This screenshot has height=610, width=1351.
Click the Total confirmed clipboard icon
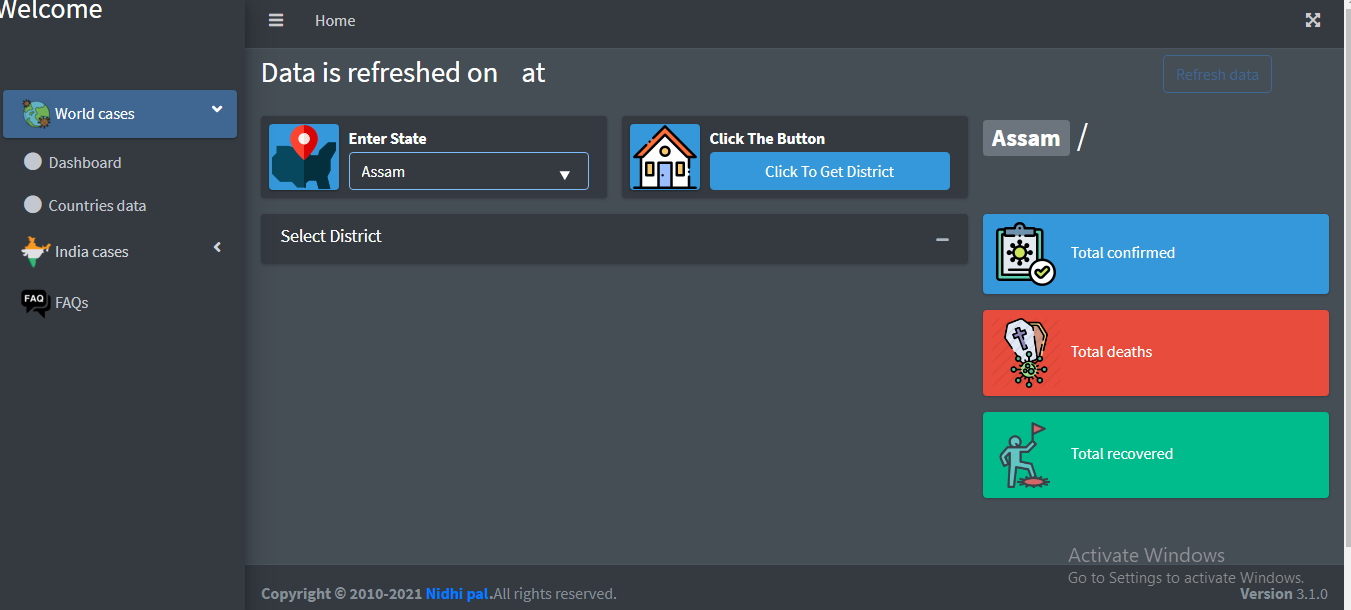(1025, 254)
